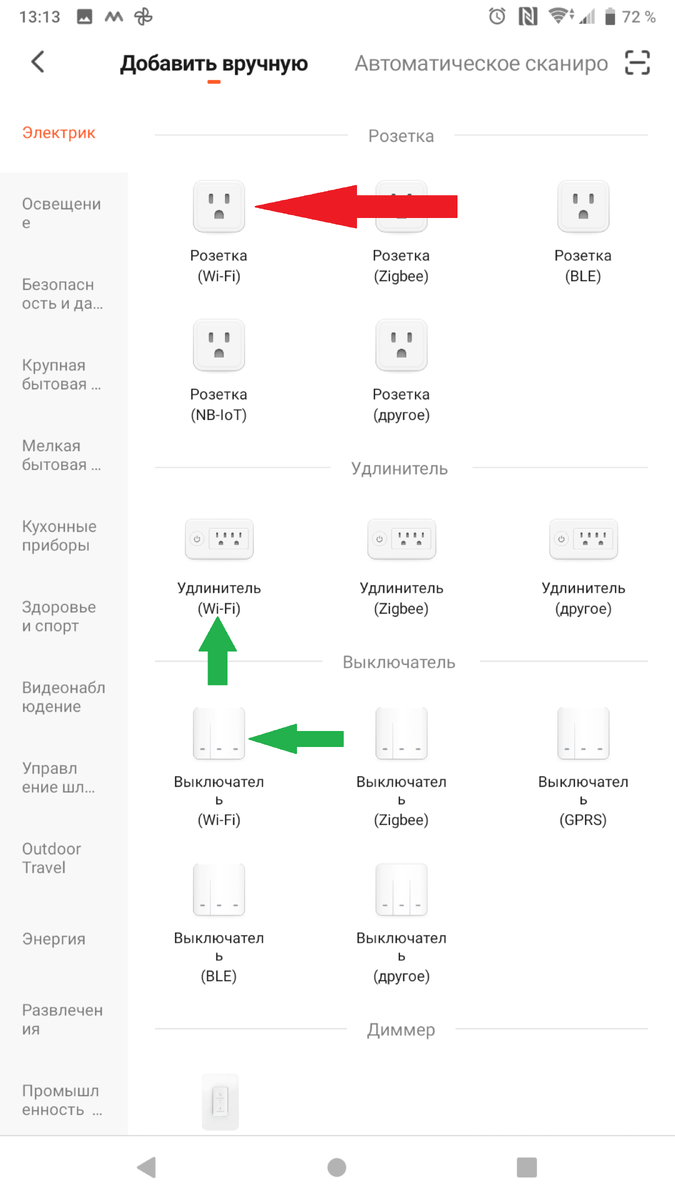Select the Удлинитель (Wi-Fi) icon
The width and height of the screenshot is (675, 1200).
coord(218,538)
